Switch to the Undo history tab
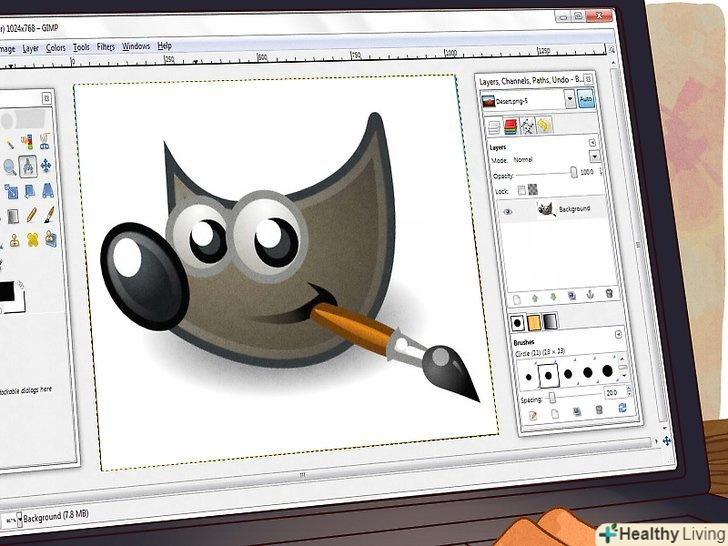 click(x=544, y=124)
